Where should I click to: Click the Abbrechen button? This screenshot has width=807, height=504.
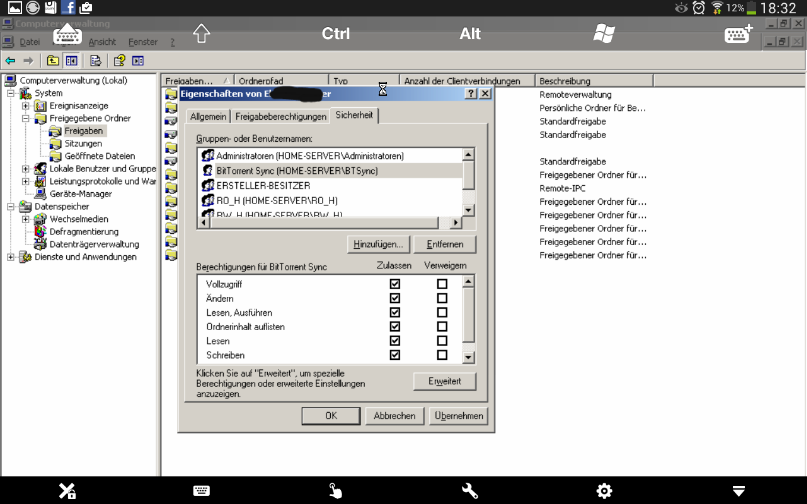click(394, 416)
